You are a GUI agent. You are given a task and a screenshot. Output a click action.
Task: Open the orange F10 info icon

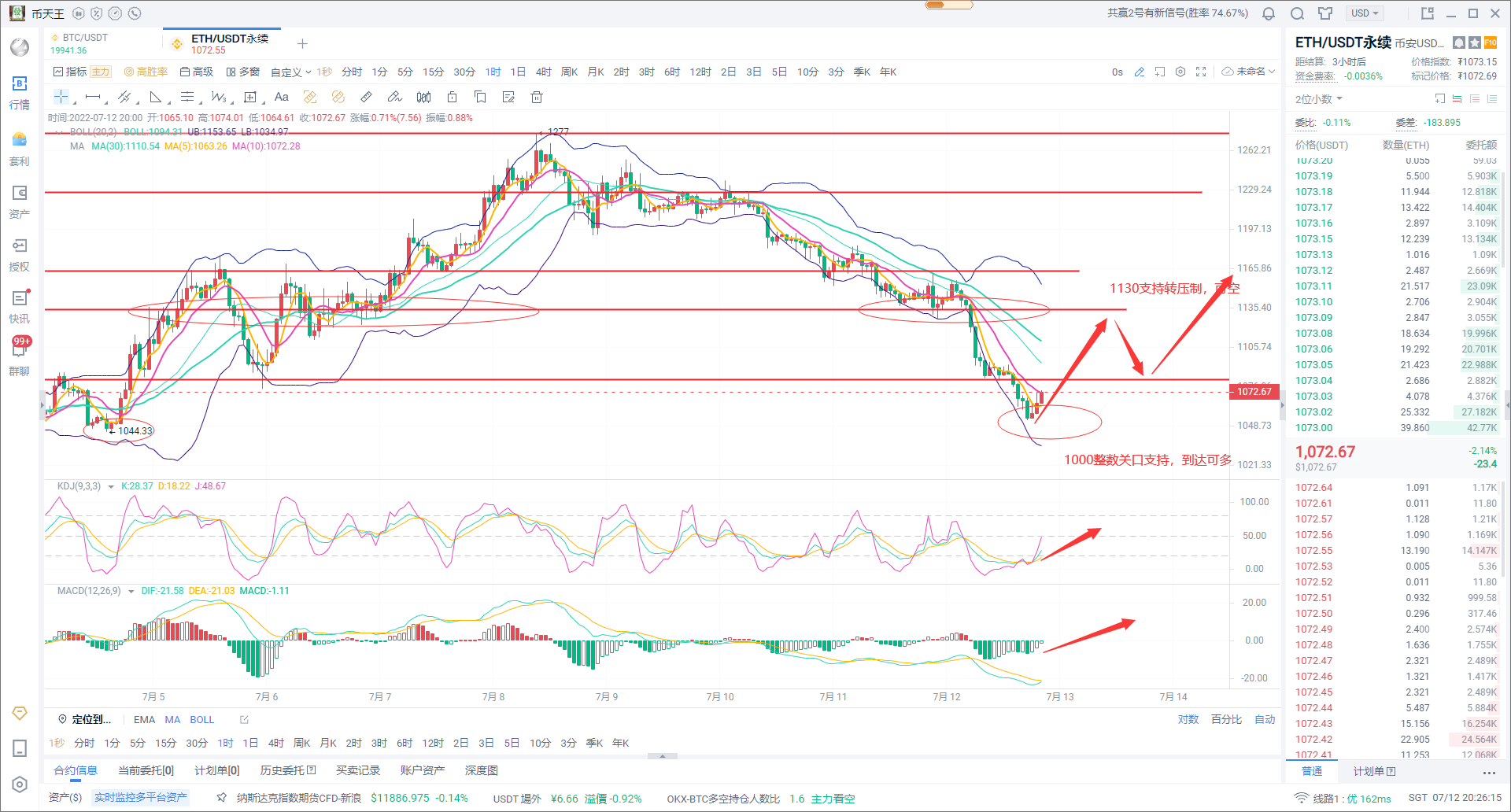1491,42
